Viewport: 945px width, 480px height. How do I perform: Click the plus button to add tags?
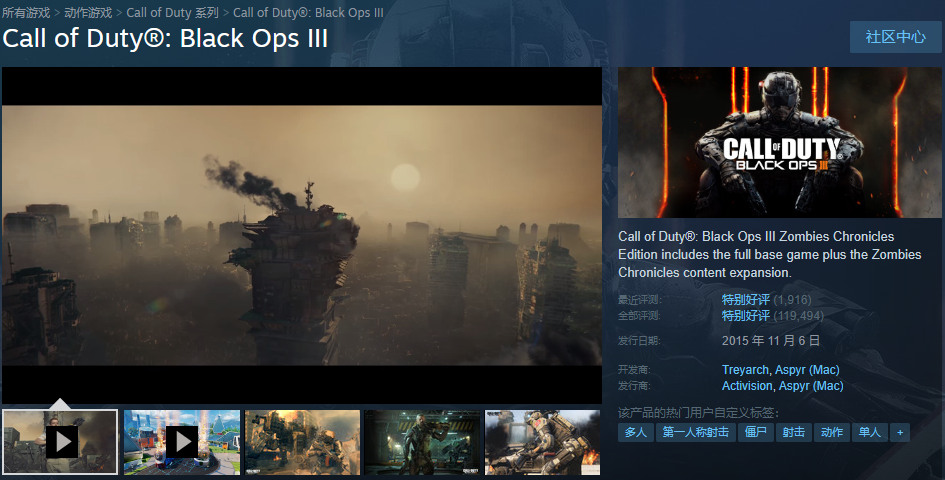pos(900,432)
